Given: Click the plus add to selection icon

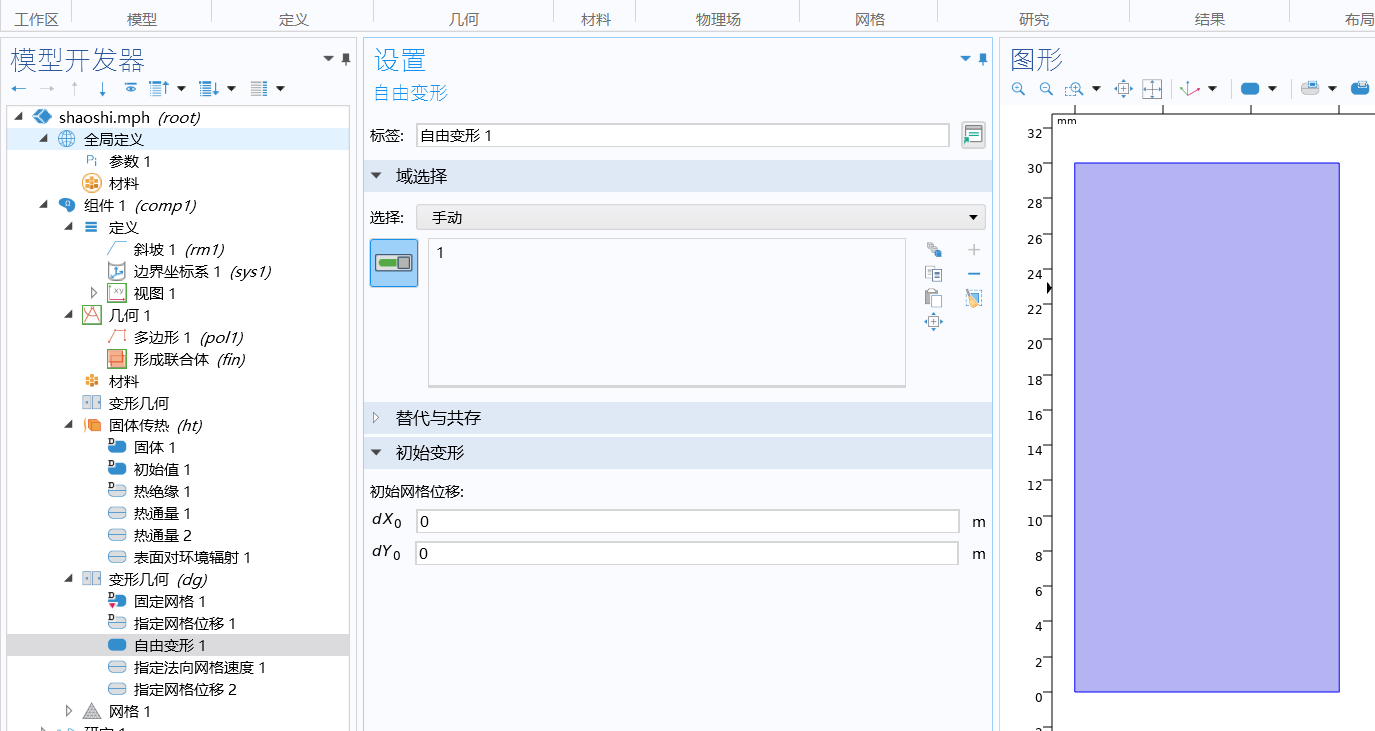Looking at the screenshot, I should [x=974, y=250].
